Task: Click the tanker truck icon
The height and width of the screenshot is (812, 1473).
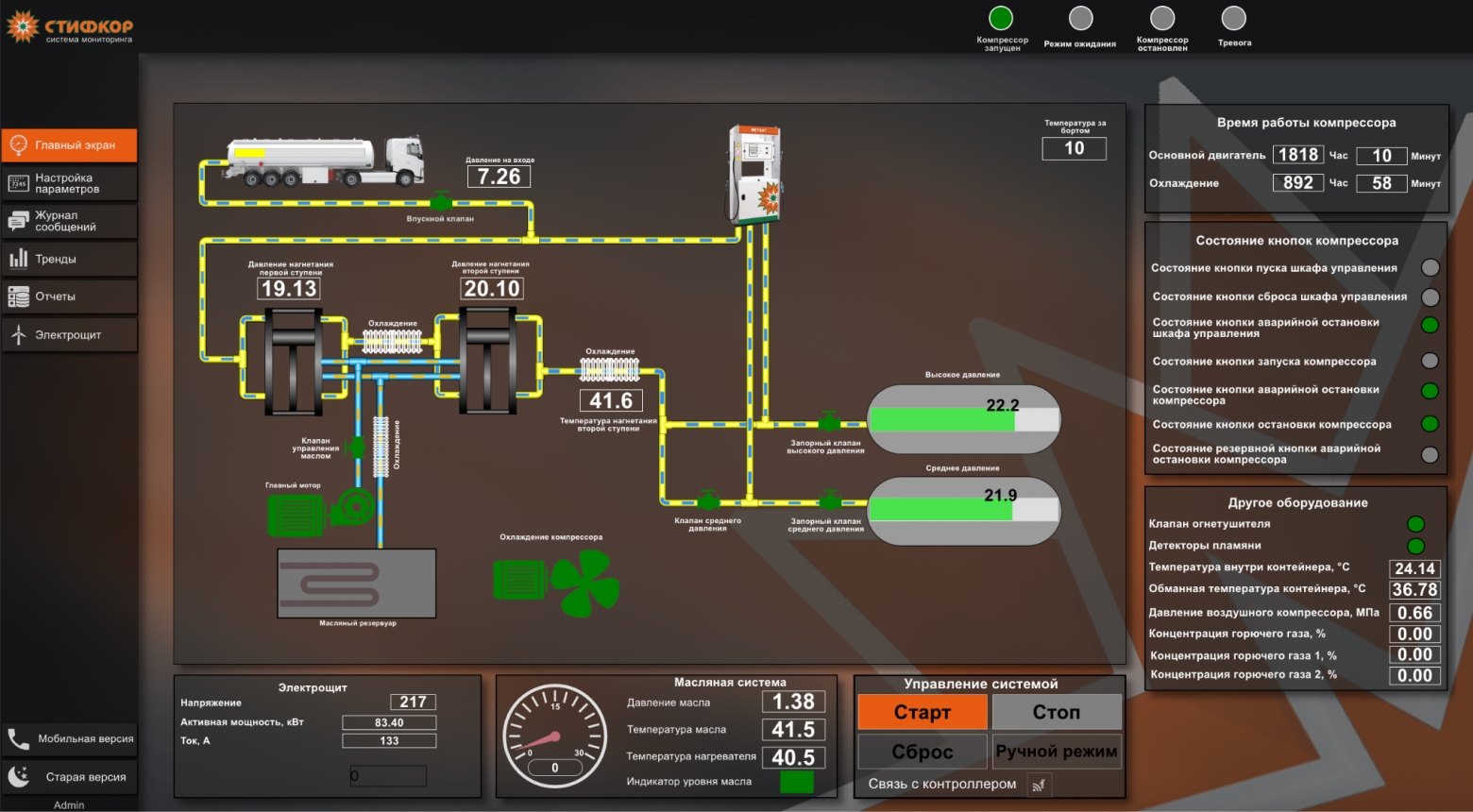Action: tap(324, 161)
